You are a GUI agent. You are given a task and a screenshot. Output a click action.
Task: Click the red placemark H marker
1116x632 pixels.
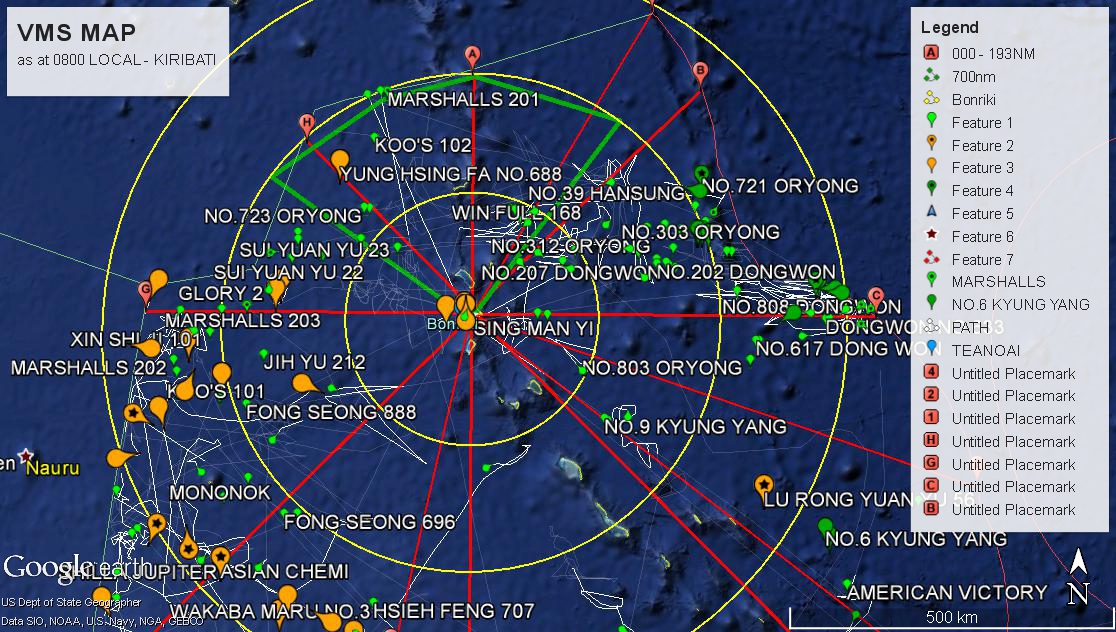[307, 123]
